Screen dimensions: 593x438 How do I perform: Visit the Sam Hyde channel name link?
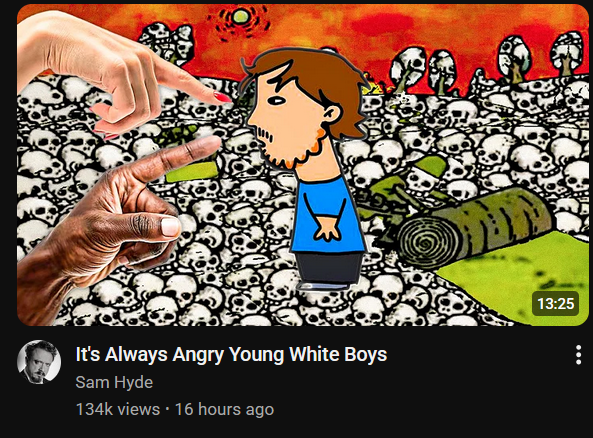coord(114,382)
